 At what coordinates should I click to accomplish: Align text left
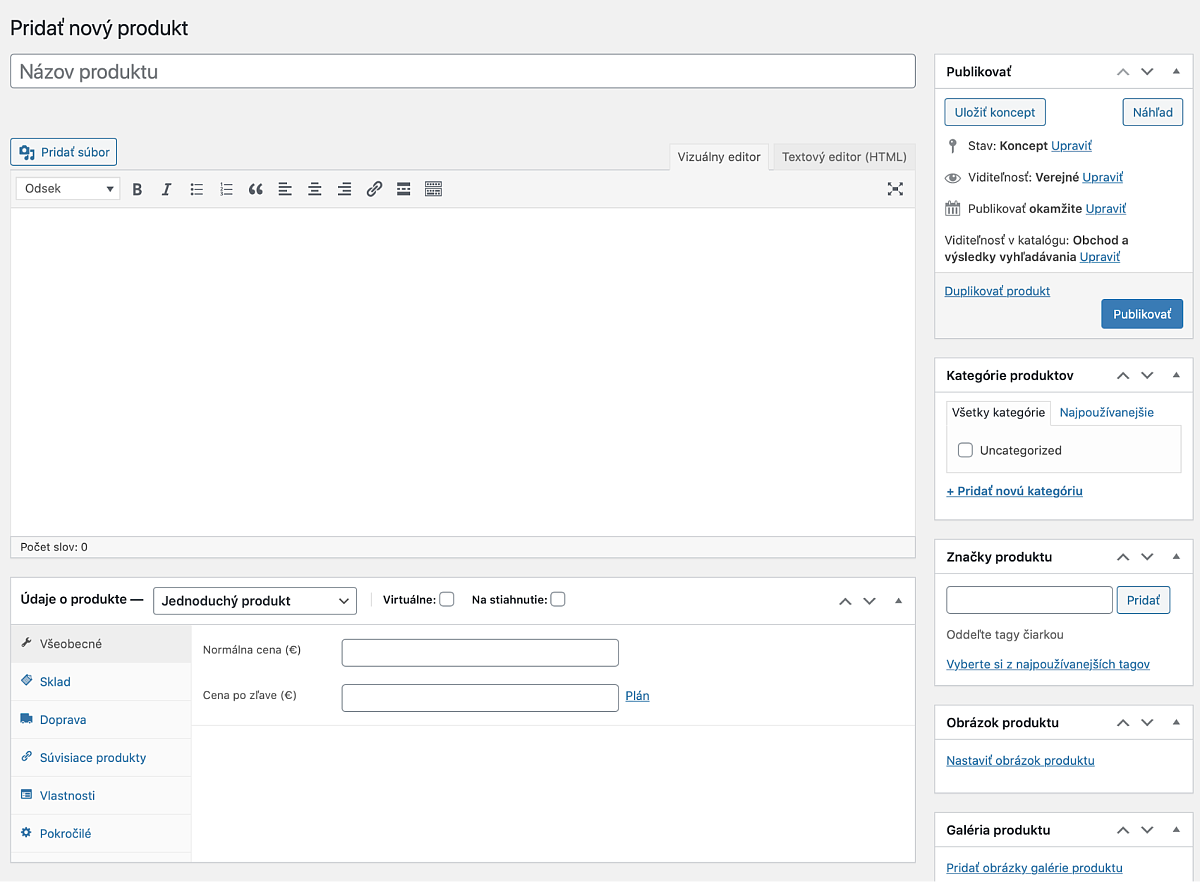(x=285, y=189)
